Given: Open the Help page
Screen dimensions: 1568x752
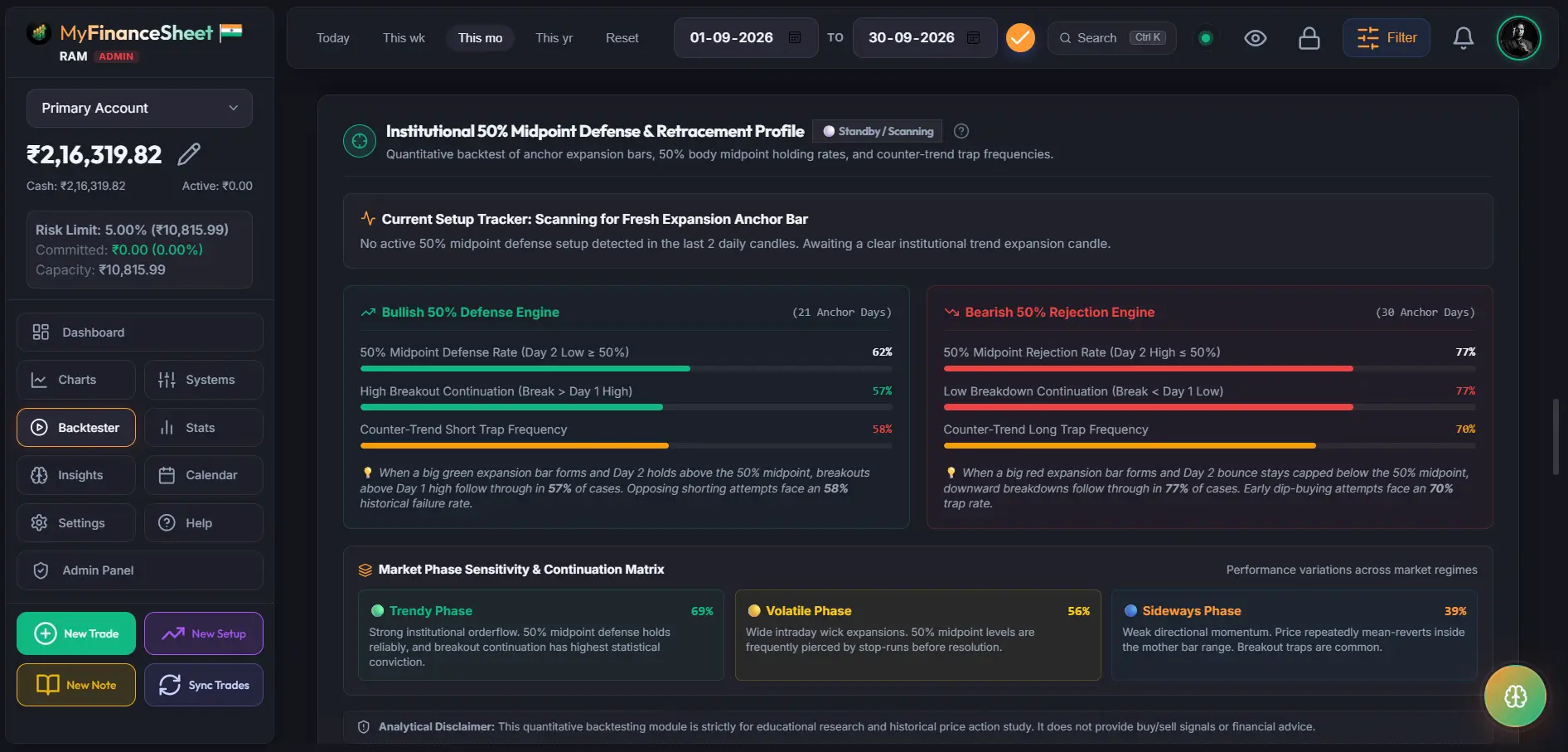Looking at the screenshot, I should pyautogui.click(x=204, y=523).
